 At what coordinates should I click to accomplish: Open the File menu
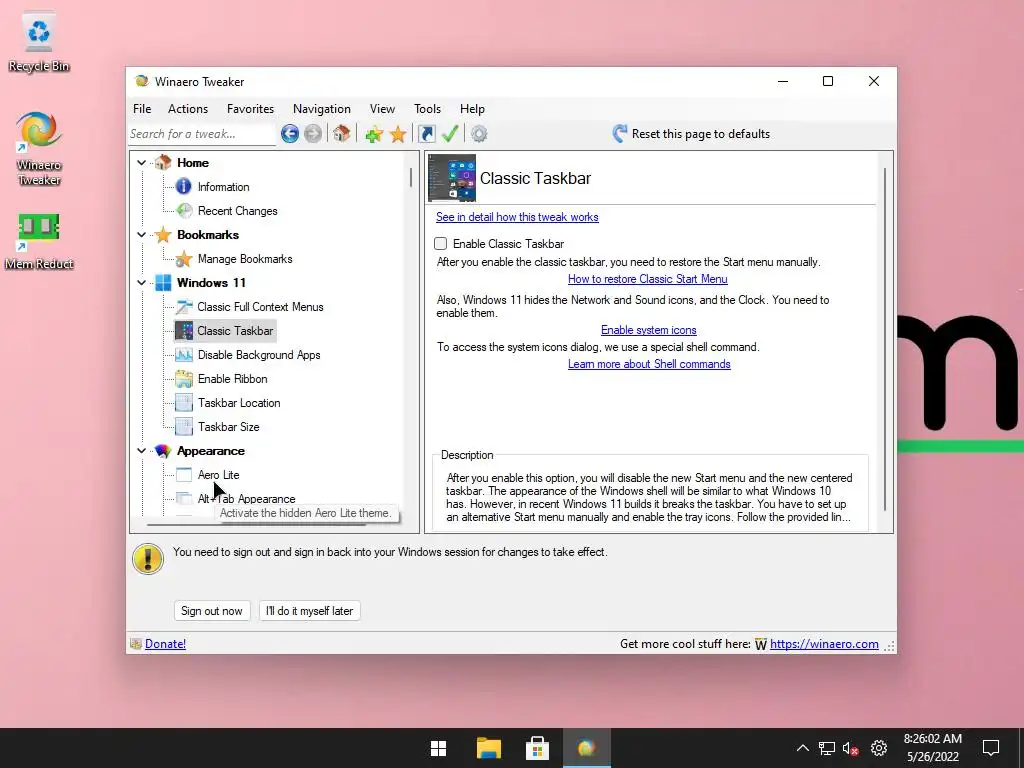click(142, 109)
